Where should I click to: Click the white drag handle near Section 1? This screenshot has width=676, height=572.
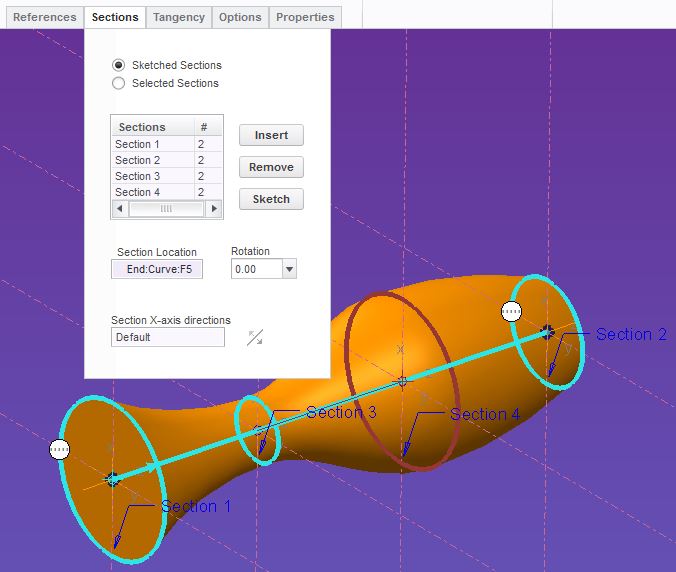click(x=59, y=450)
